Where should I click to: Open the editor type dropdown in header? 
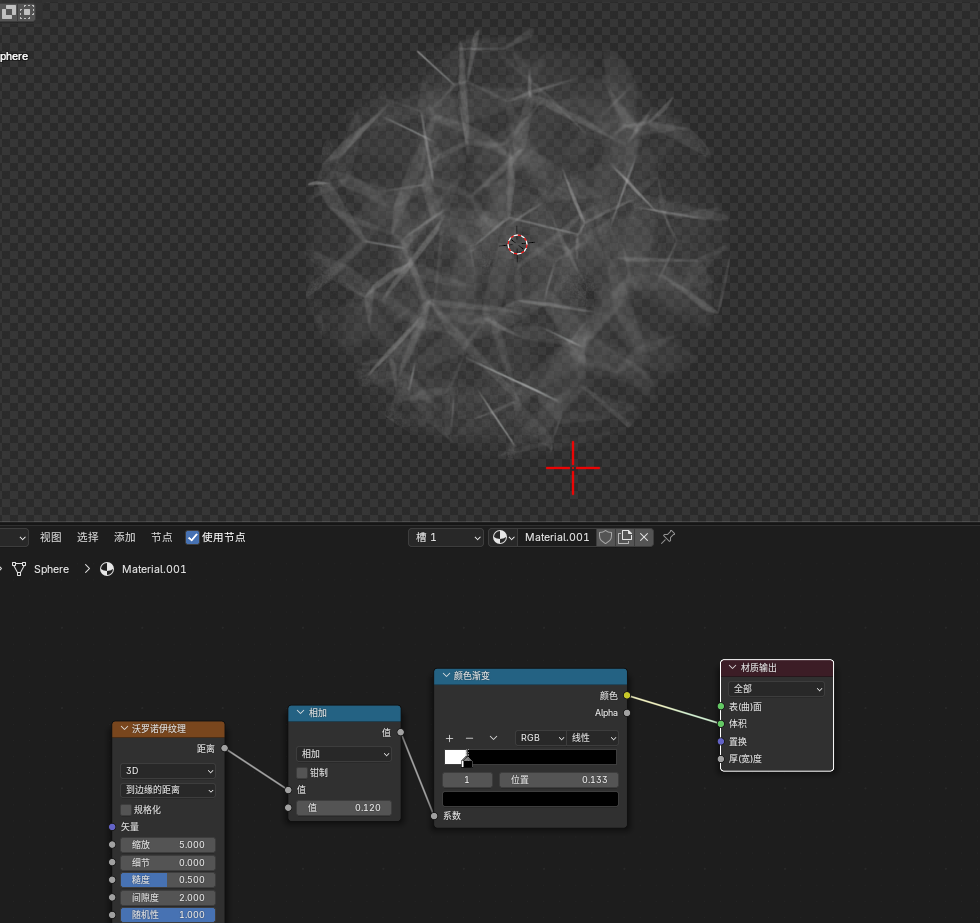[x=14, y=537]
